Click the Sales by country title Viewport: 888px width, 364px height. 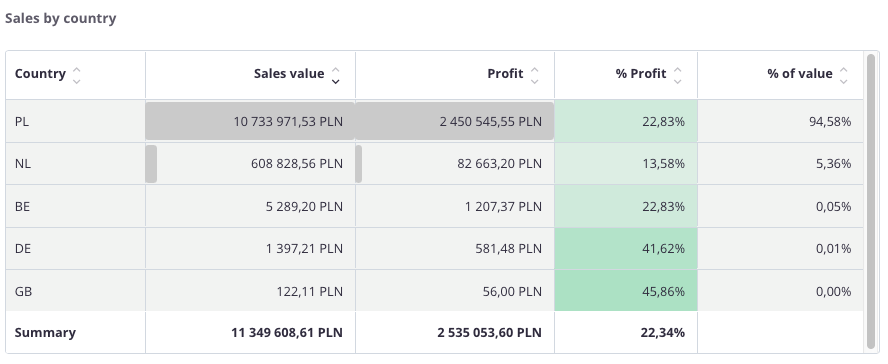point(61,18)
